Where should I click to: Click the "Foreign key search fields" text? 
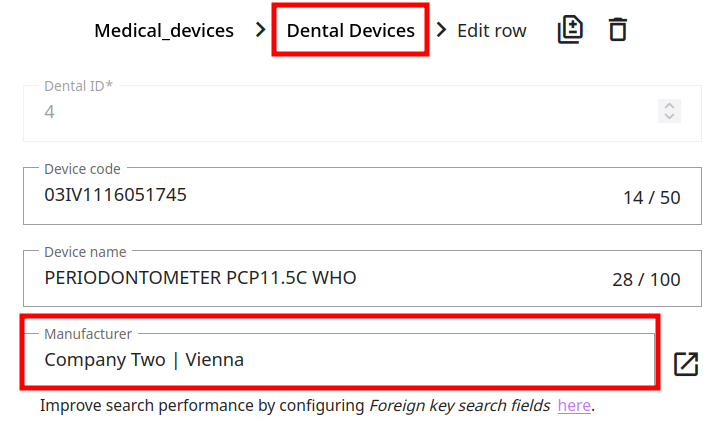pyautogui.click(x=460, y=406)
